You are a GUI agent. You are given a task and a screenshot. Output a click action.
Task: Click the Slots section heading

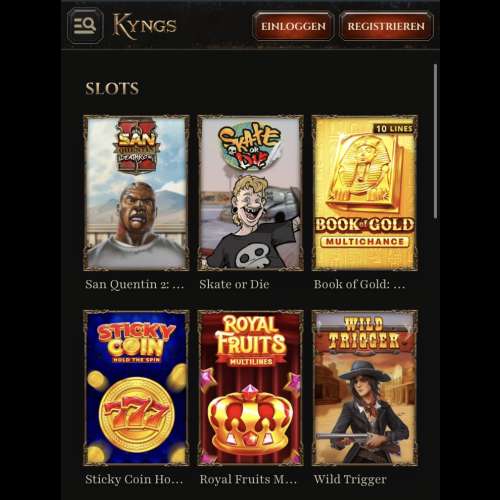112,89
